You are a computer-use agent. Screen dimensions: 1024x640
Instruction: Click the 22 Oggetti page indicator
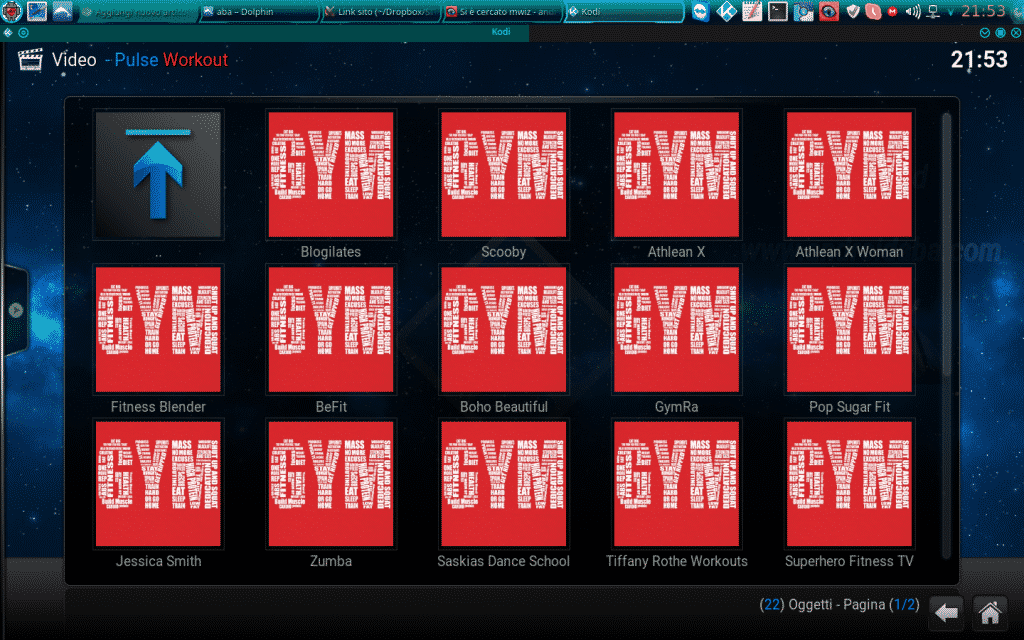(839, 605)
